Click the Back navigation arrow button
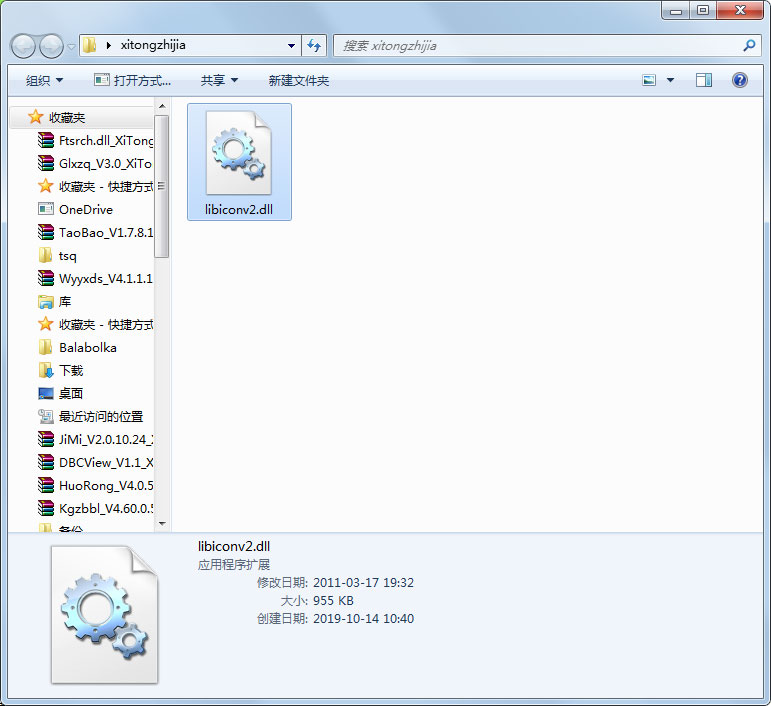This screenshot has height=706, width=771. click(x=24, y=46)
